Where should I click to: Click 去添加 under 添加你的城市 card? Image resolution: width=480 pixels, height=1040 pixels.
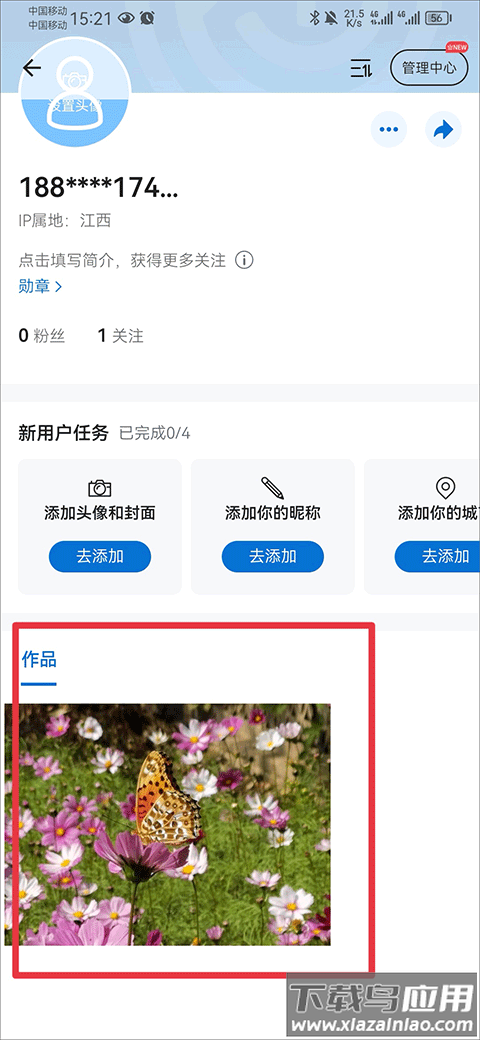point(438,556)
